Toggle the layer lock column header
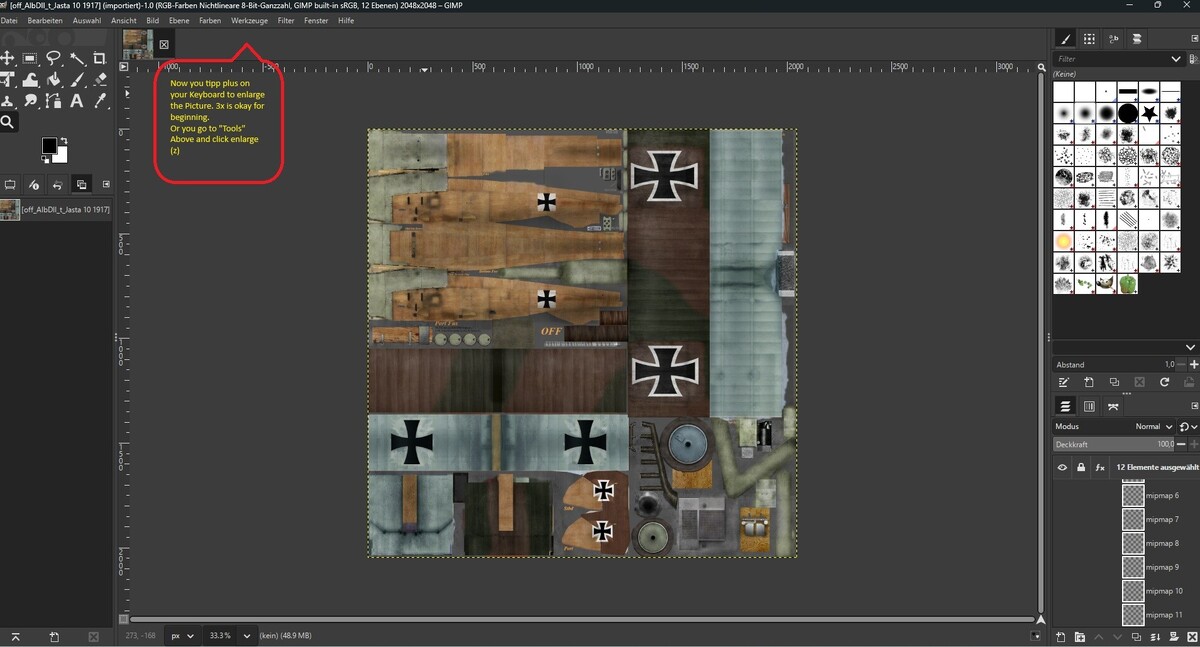 (1081, 467)
